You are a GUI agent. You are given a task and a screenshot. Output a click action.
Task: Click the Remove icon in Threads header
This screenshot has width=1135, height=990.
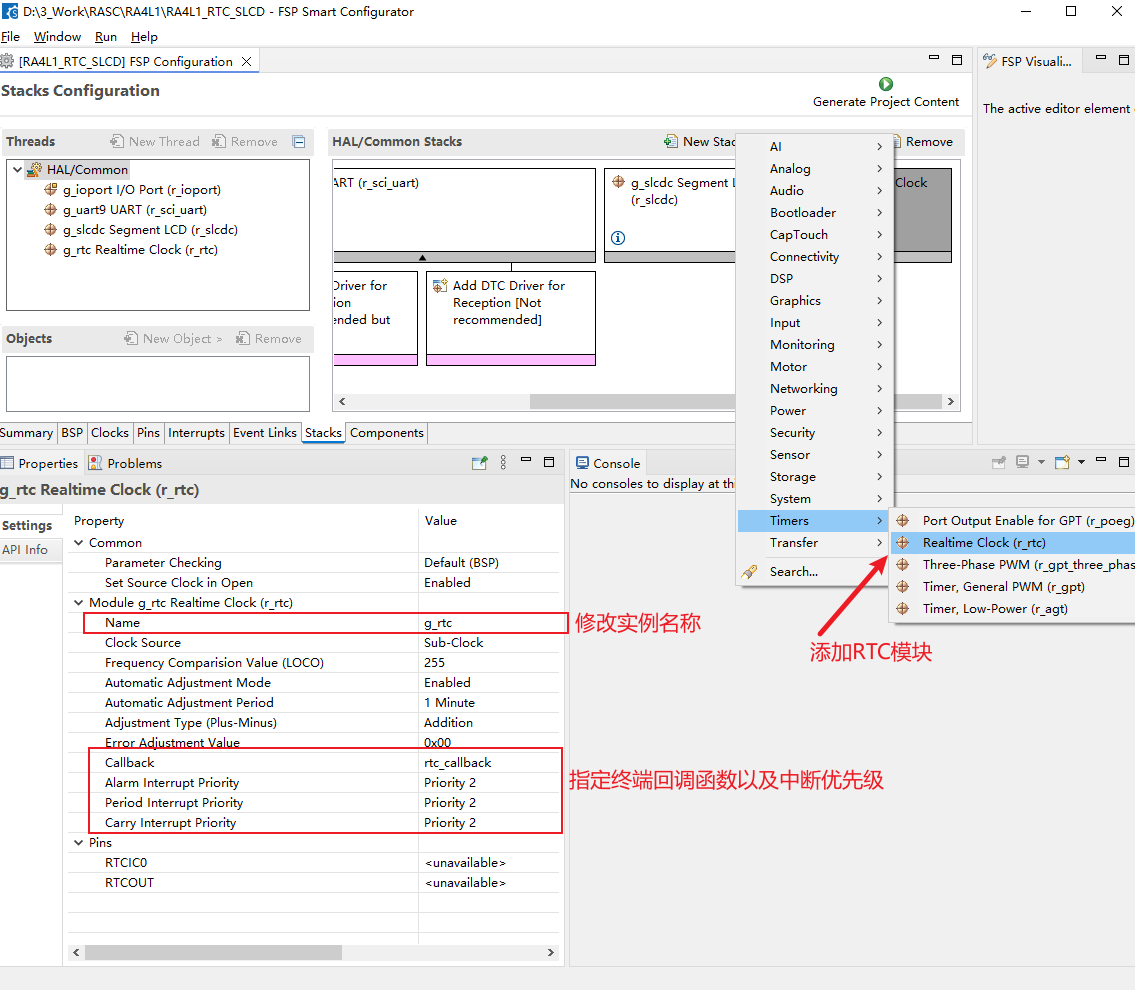(x=219, y=141)
